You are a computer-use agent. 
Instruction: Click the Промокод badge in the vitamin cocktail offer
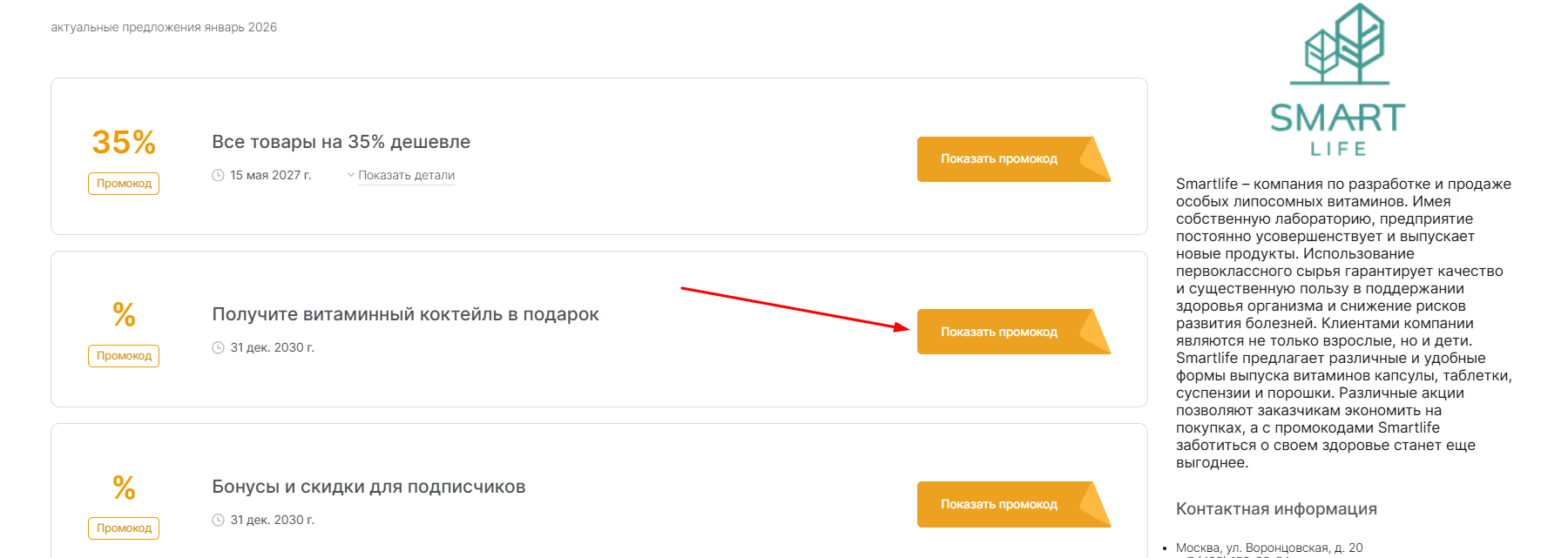124,356
